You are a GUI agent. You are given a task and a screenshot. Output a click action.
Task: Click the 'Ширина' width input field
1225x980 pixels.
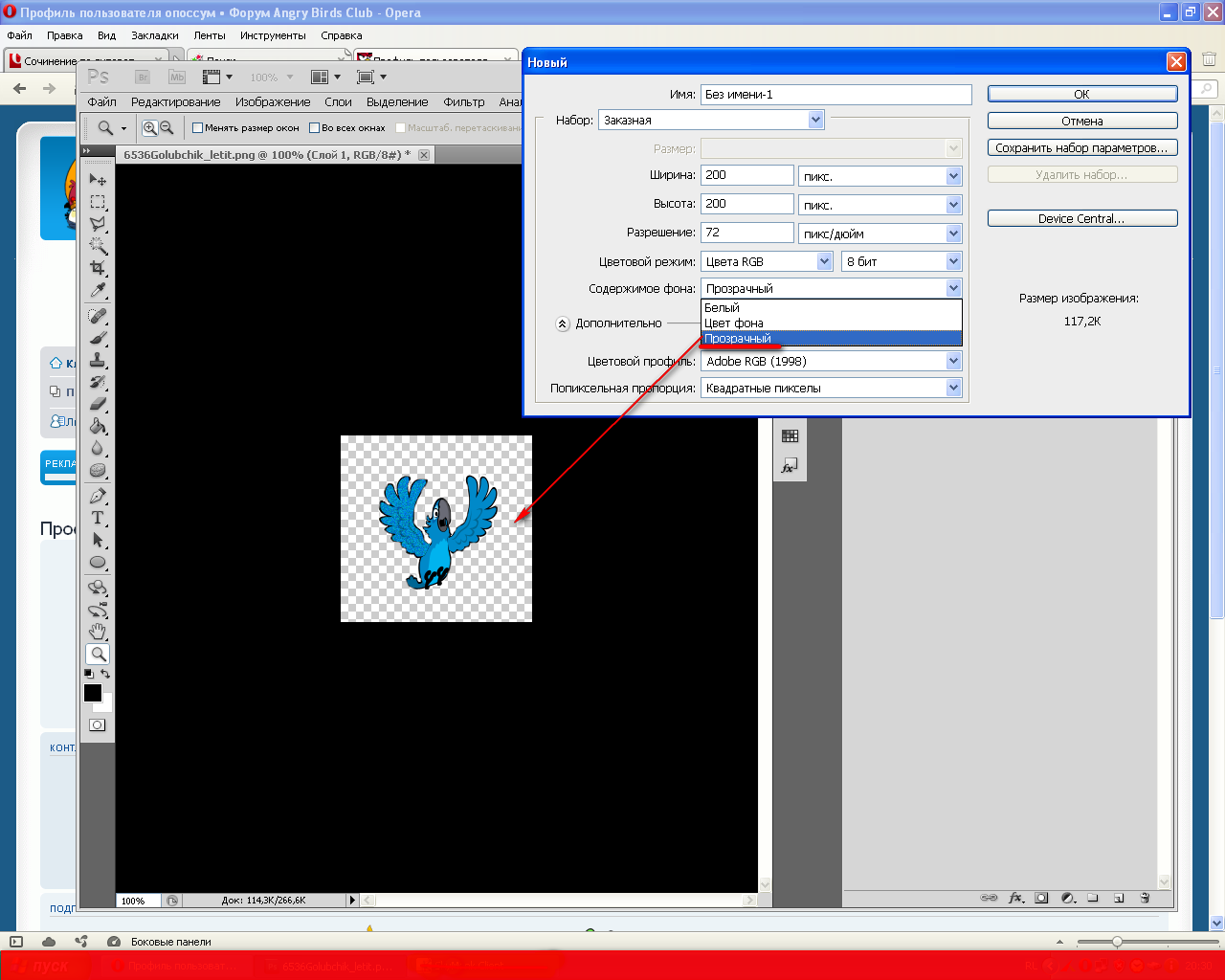[747, 175]
